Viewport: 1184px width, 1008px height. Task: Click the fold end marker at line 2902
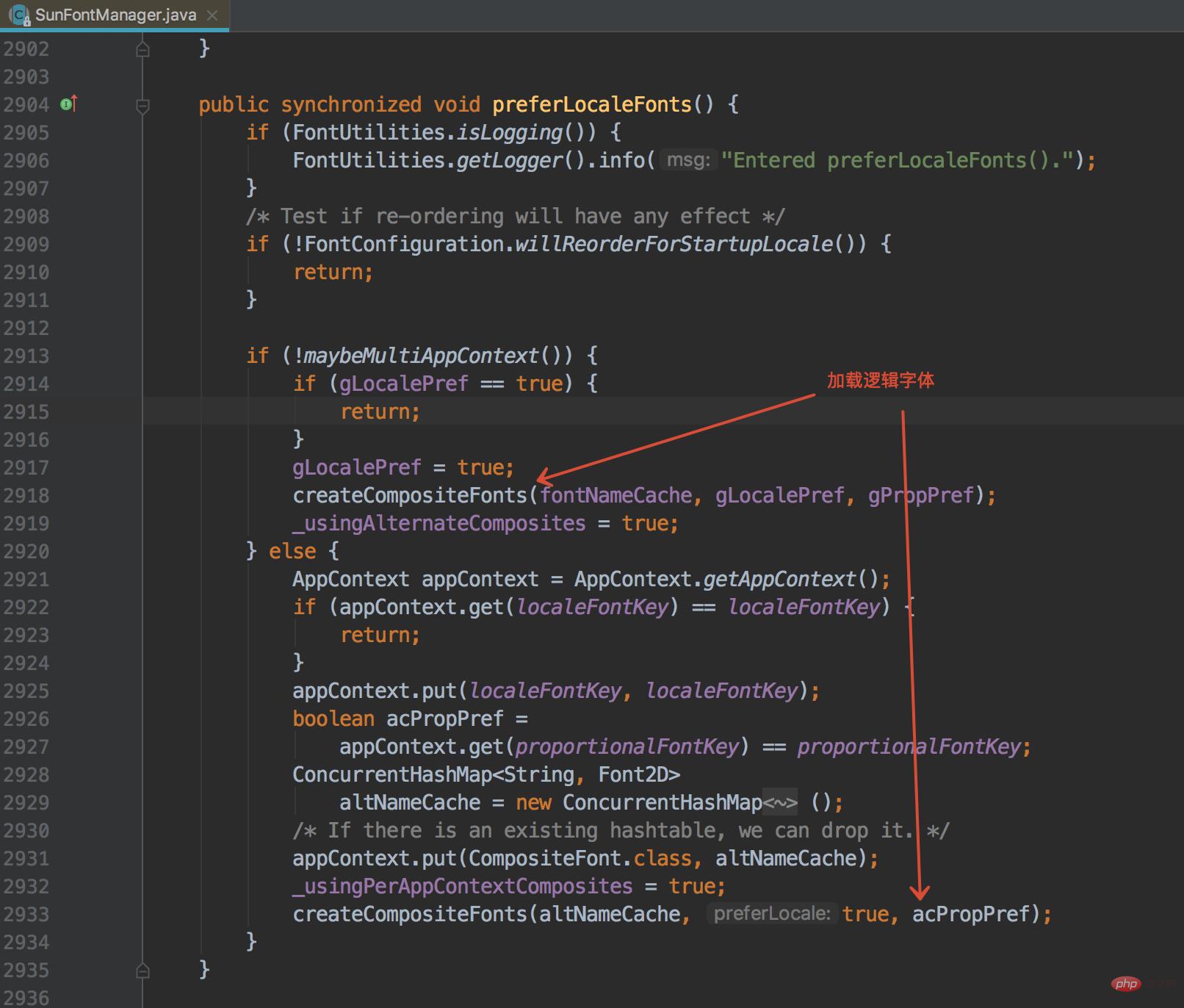click(143, 49)
